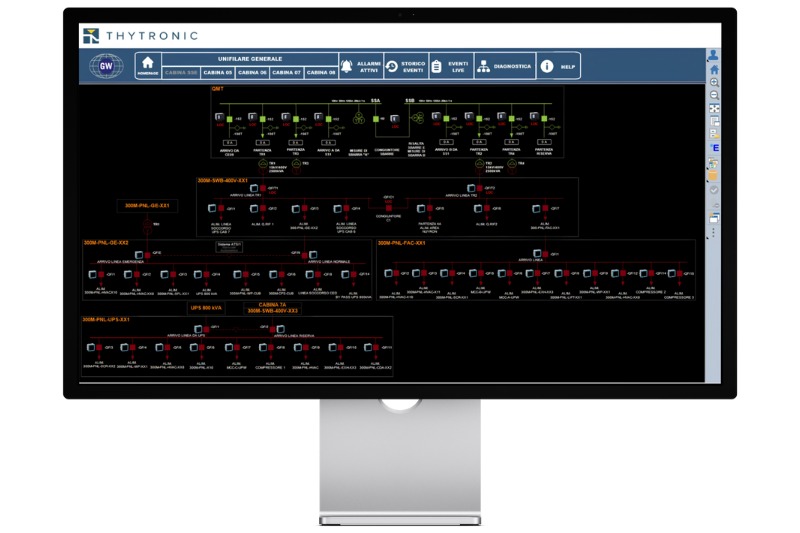The width and height of the screenshot is (800, 533).
Task: Open the three-dots more options in sidebar
Action: [713, 233]
